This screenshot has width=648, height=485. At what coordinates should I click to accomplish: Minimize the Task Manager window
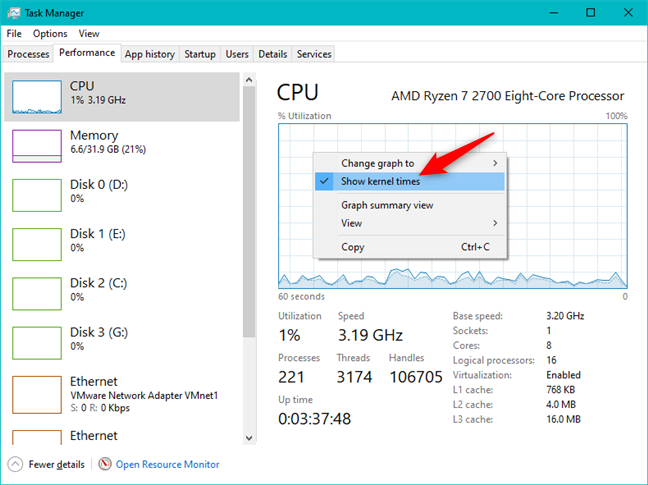click(554, 13)
